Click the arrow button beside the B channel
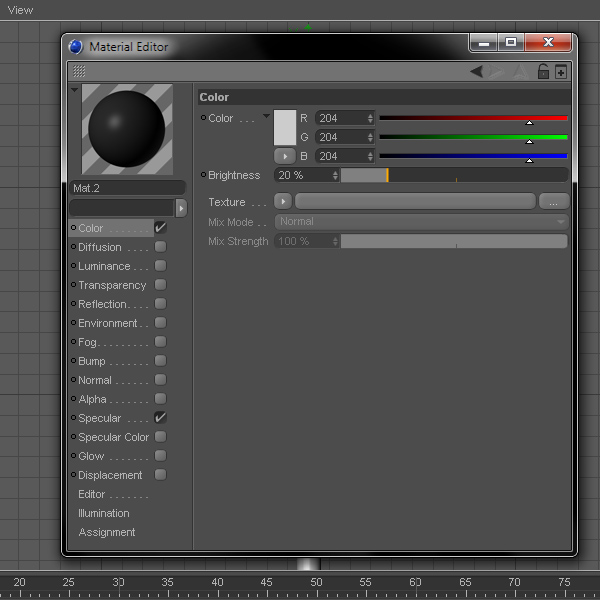 coord(285,156)
